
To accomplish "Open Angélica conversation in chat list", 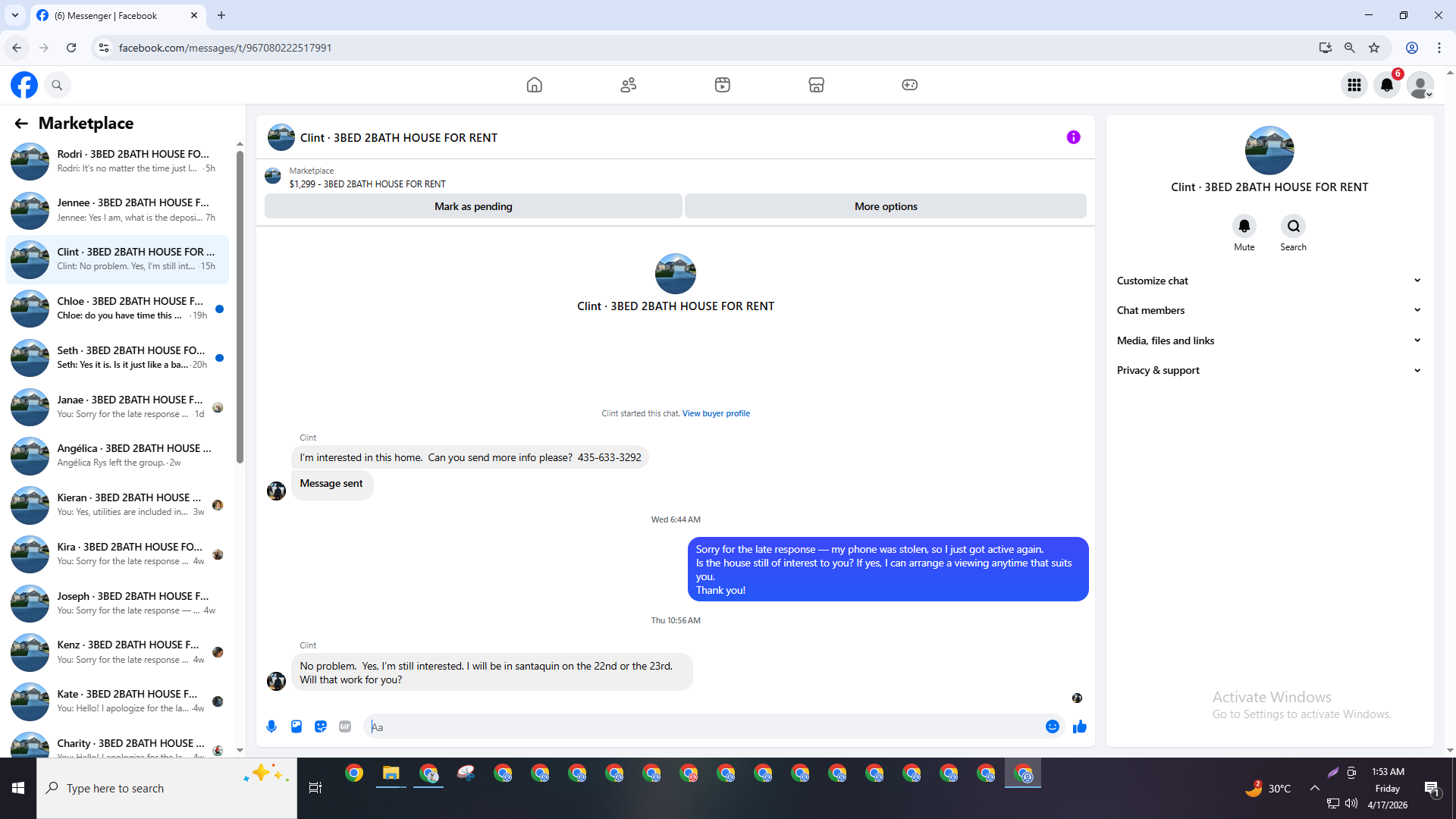I will click(118, 456).
